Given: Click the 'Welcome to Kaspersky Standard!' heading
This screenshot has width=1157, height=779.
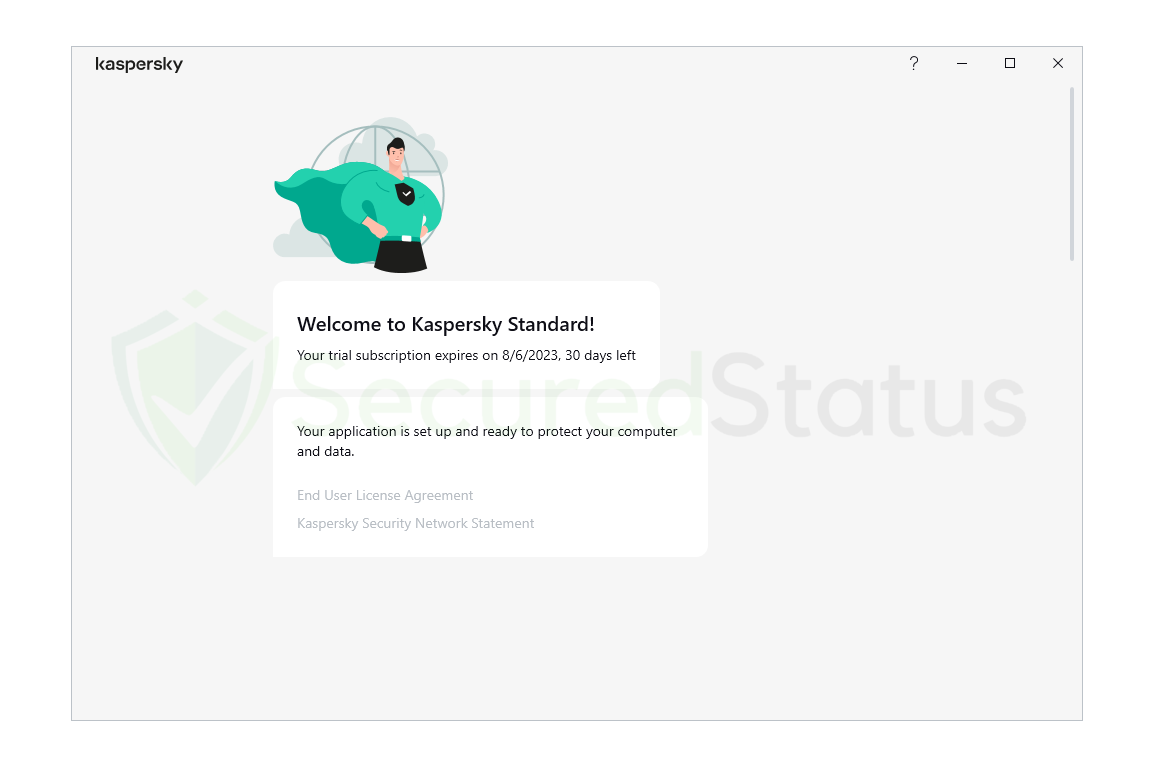Looking at the screenshot, I should (446, 325).
